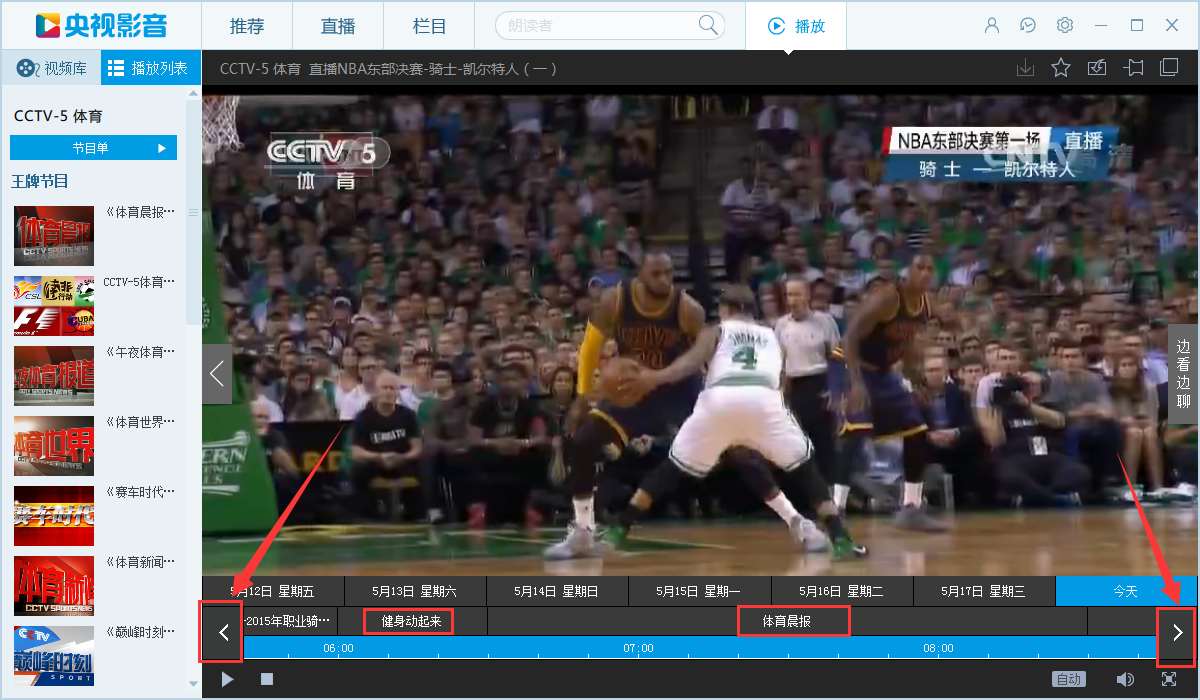The width and height of the screenshot is (1200, 700).
Task: Click the 央视影音 logo
Action: point(101,25)
